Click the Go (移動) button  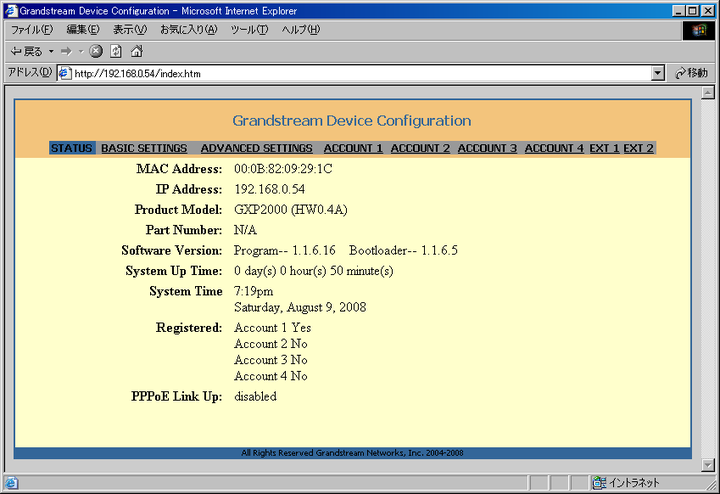click(x=691, y=73)
